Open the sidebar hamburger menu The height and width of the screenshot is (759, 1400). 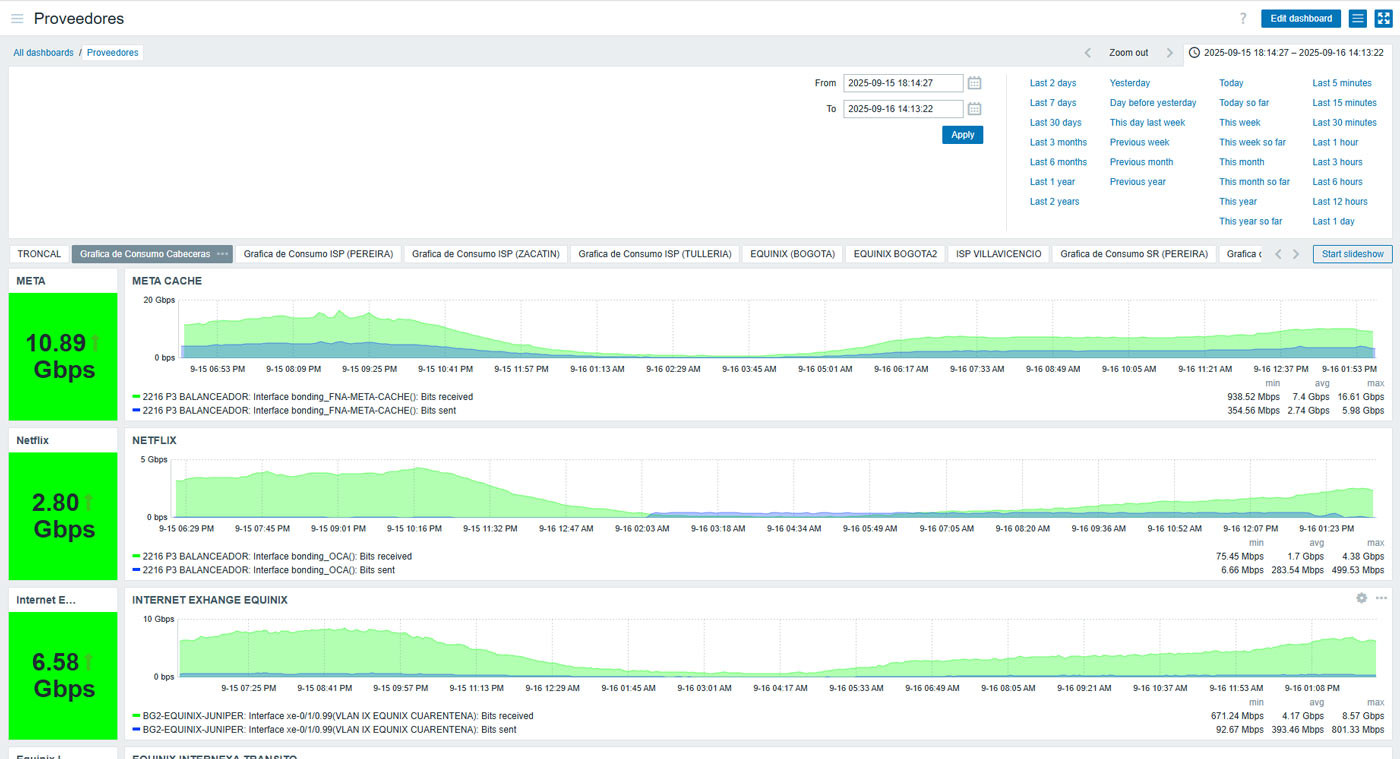[x=17, y=19]
